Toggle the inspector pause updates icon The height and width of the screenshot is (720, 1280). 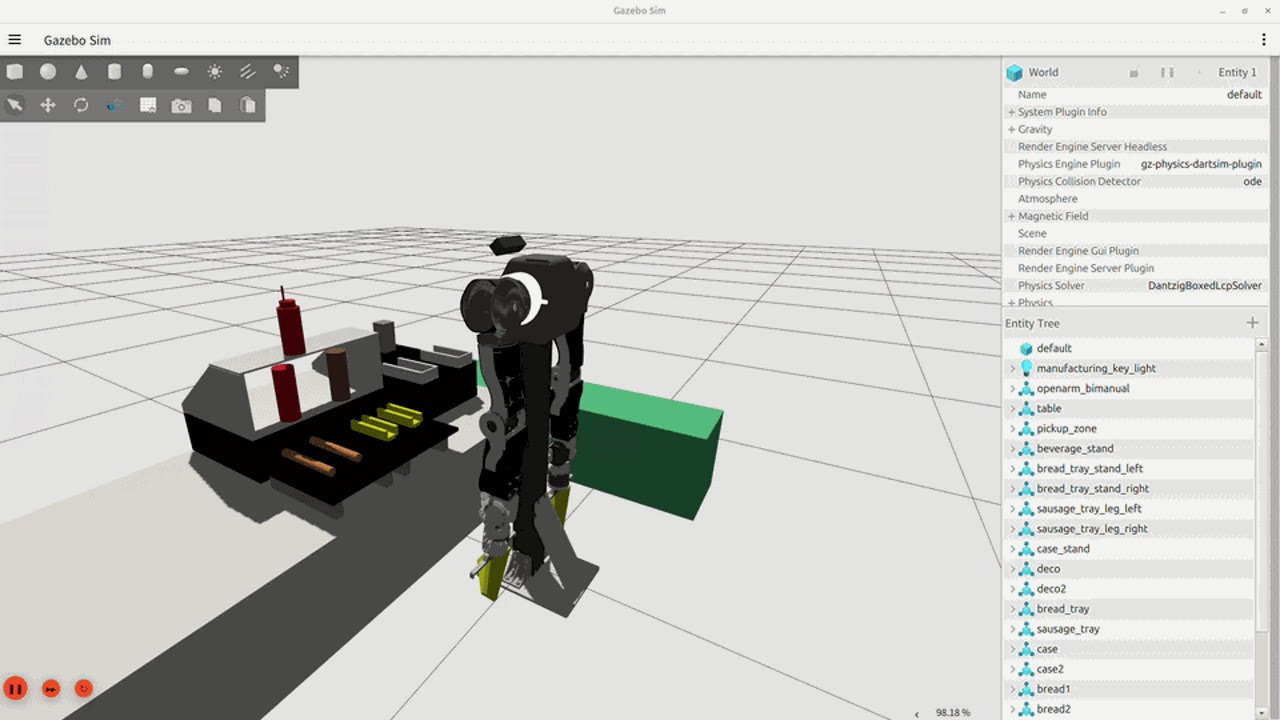[x=1166, y=73]
